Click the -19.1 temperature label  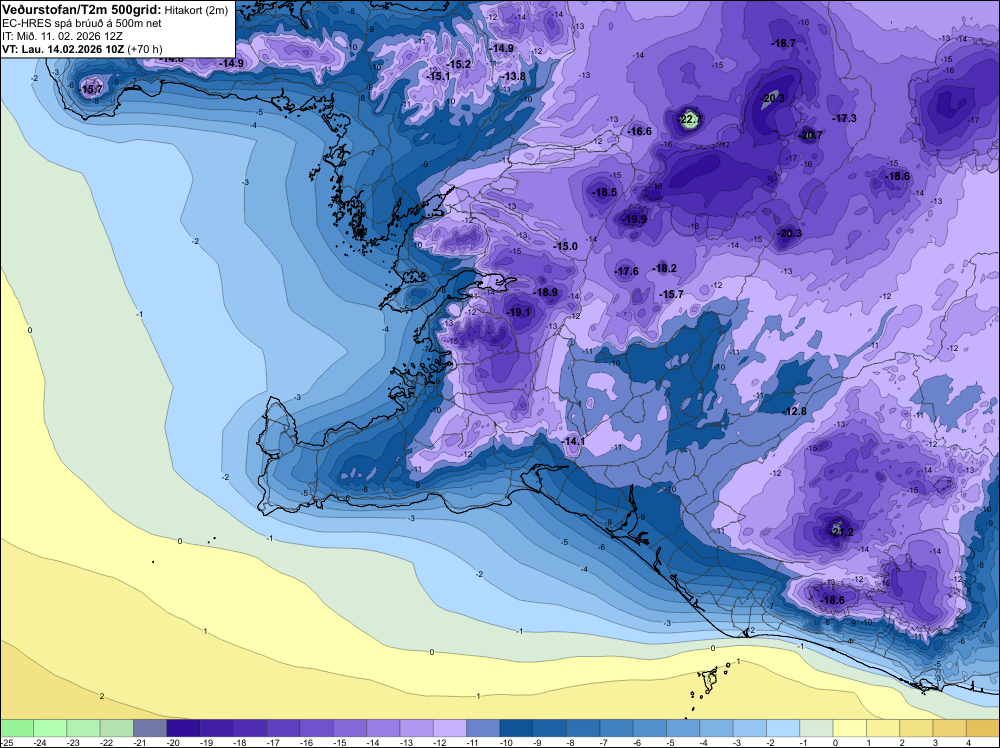518,312
